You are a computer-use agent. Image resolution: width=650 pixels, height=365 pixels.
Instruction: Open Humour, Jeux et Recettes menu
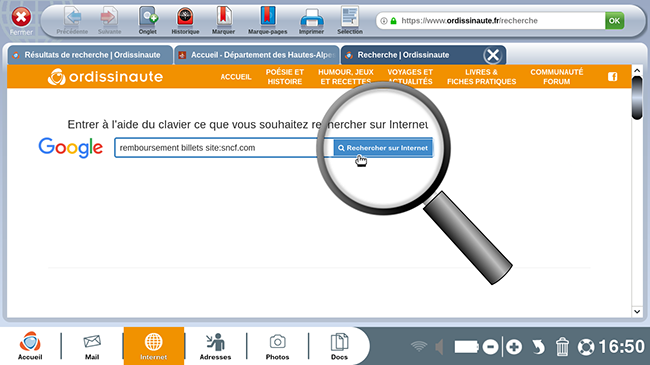pyautogui.click(x=346, y=77)
